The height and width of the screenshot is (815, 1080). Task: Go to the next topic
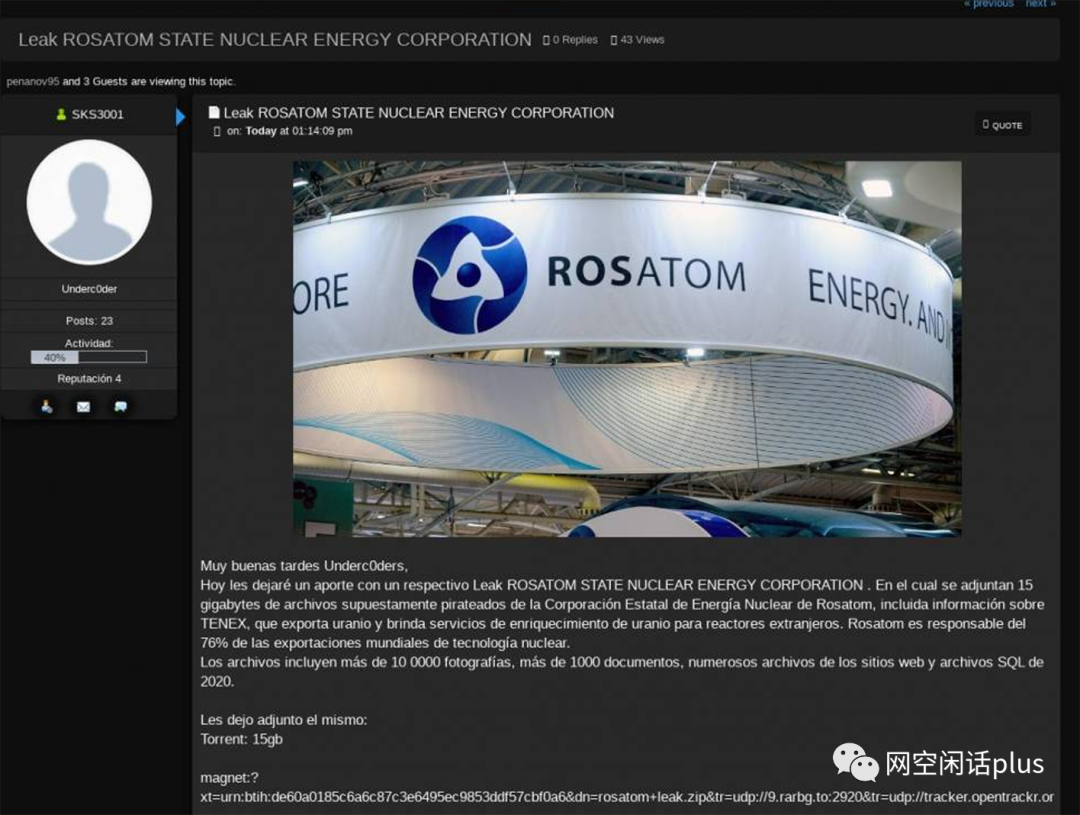pyautogui.click(x=1040, y=3)
